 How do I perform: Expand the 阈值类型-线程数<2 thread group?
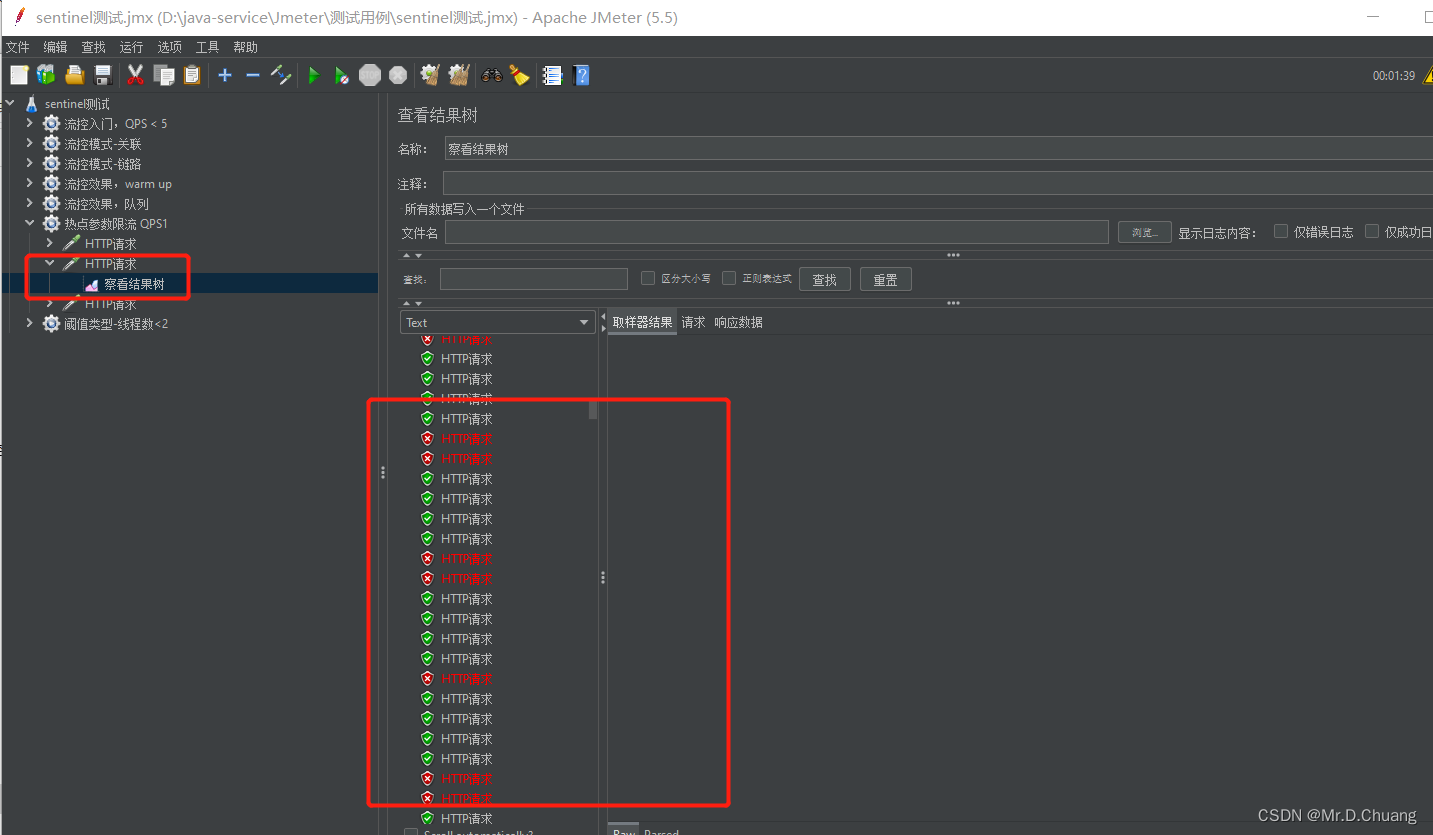tap(29, 323)
